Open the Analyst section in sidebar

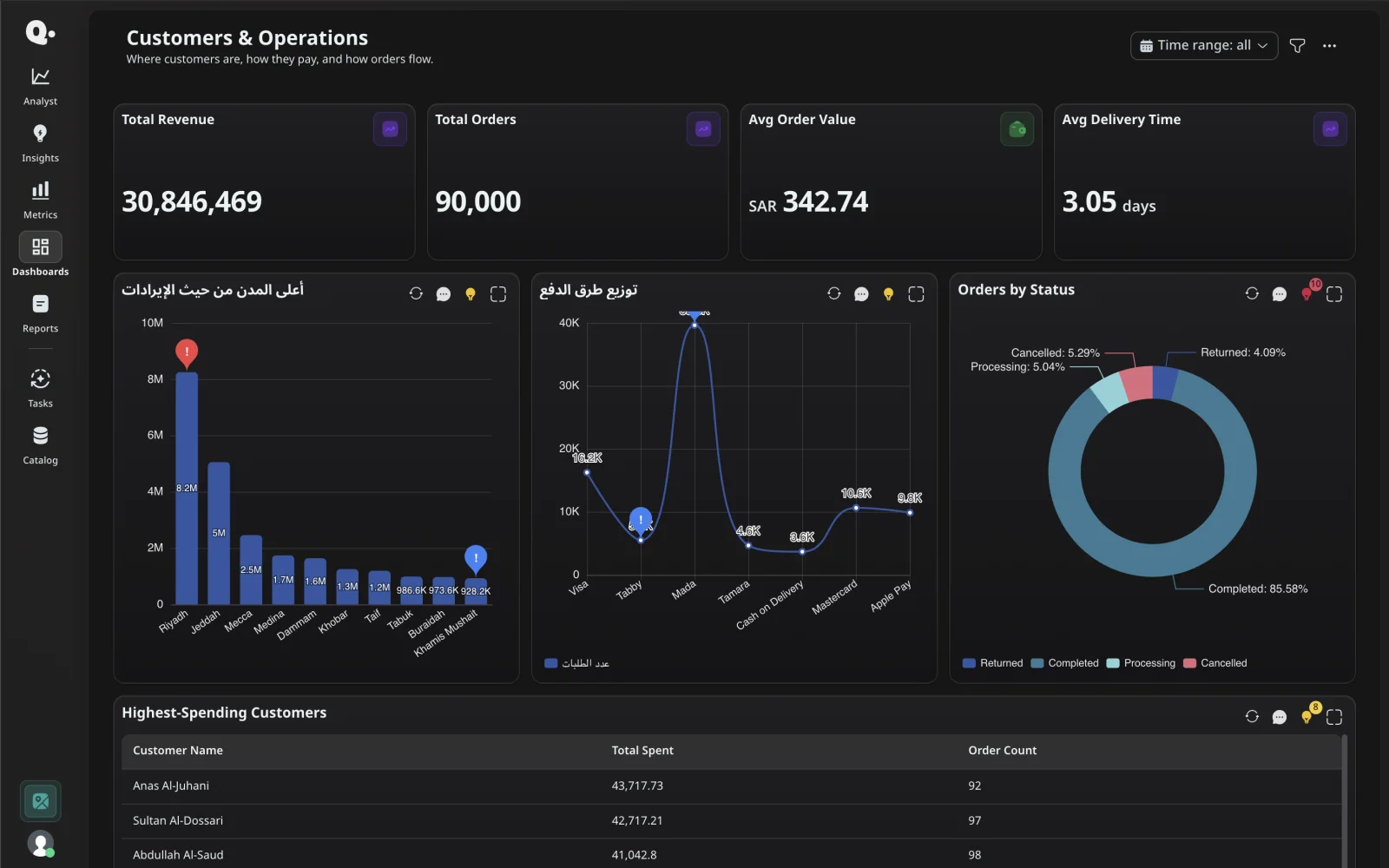(x=40, y=87)
